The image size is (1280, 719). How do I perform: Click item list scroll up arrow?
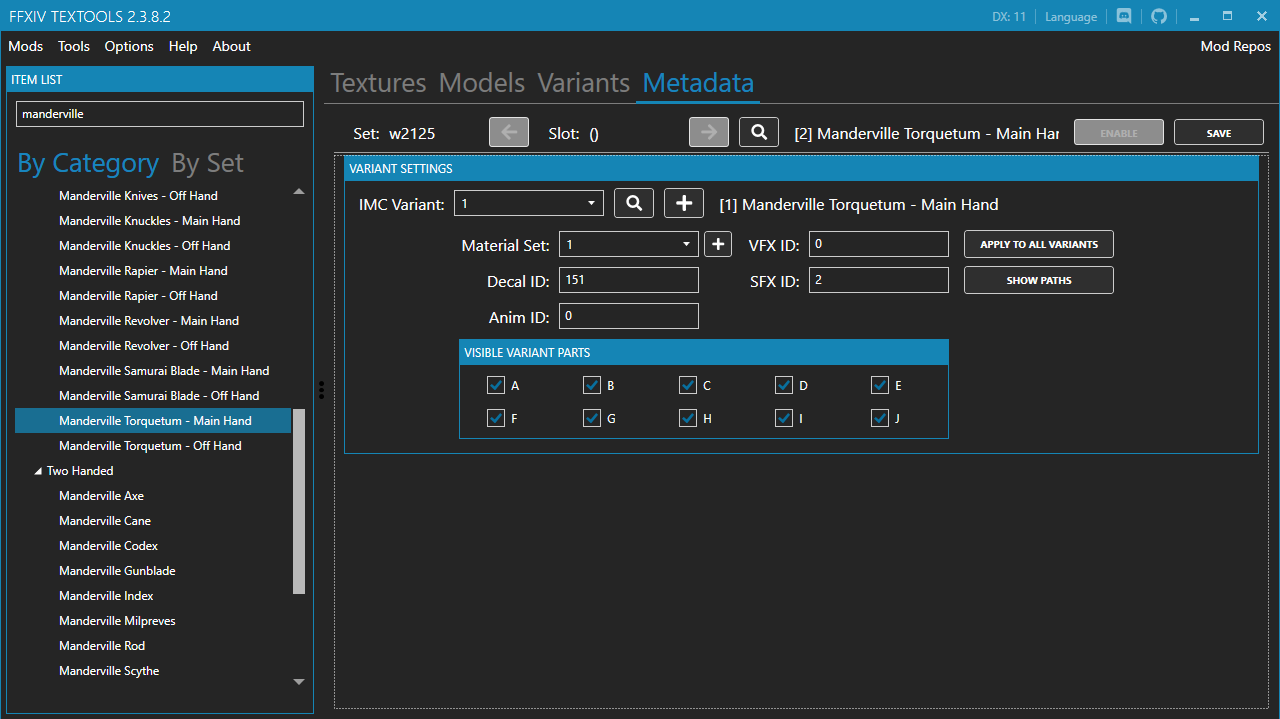pos(299,191)
